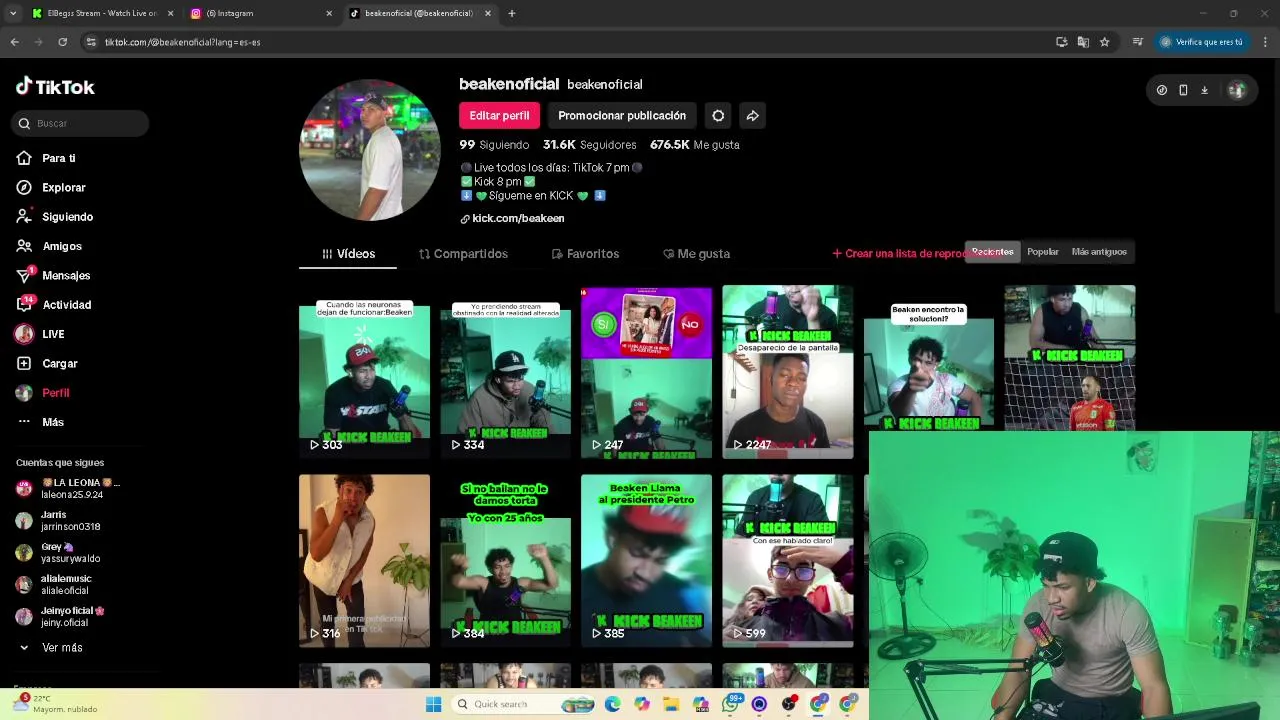Open the Beaken Llama al presidente Petro video
1280x720 pixels.
(x=646, y=561)
